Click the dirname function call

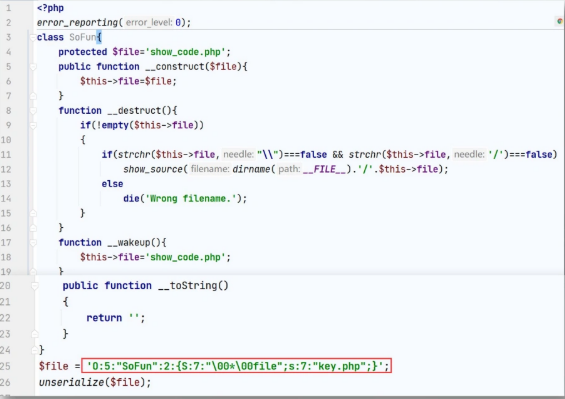251,169
